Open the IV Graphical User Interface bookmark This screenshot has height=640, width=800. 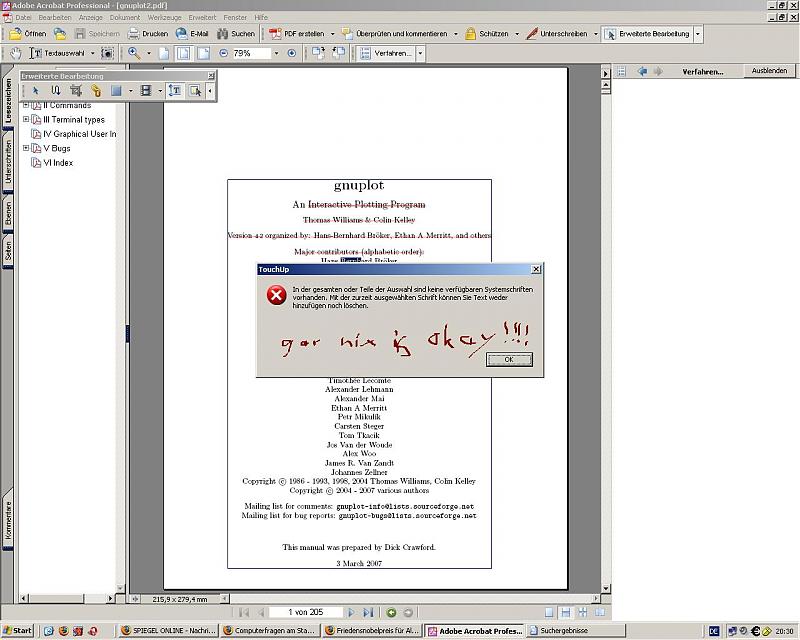[x=79, y=134]
